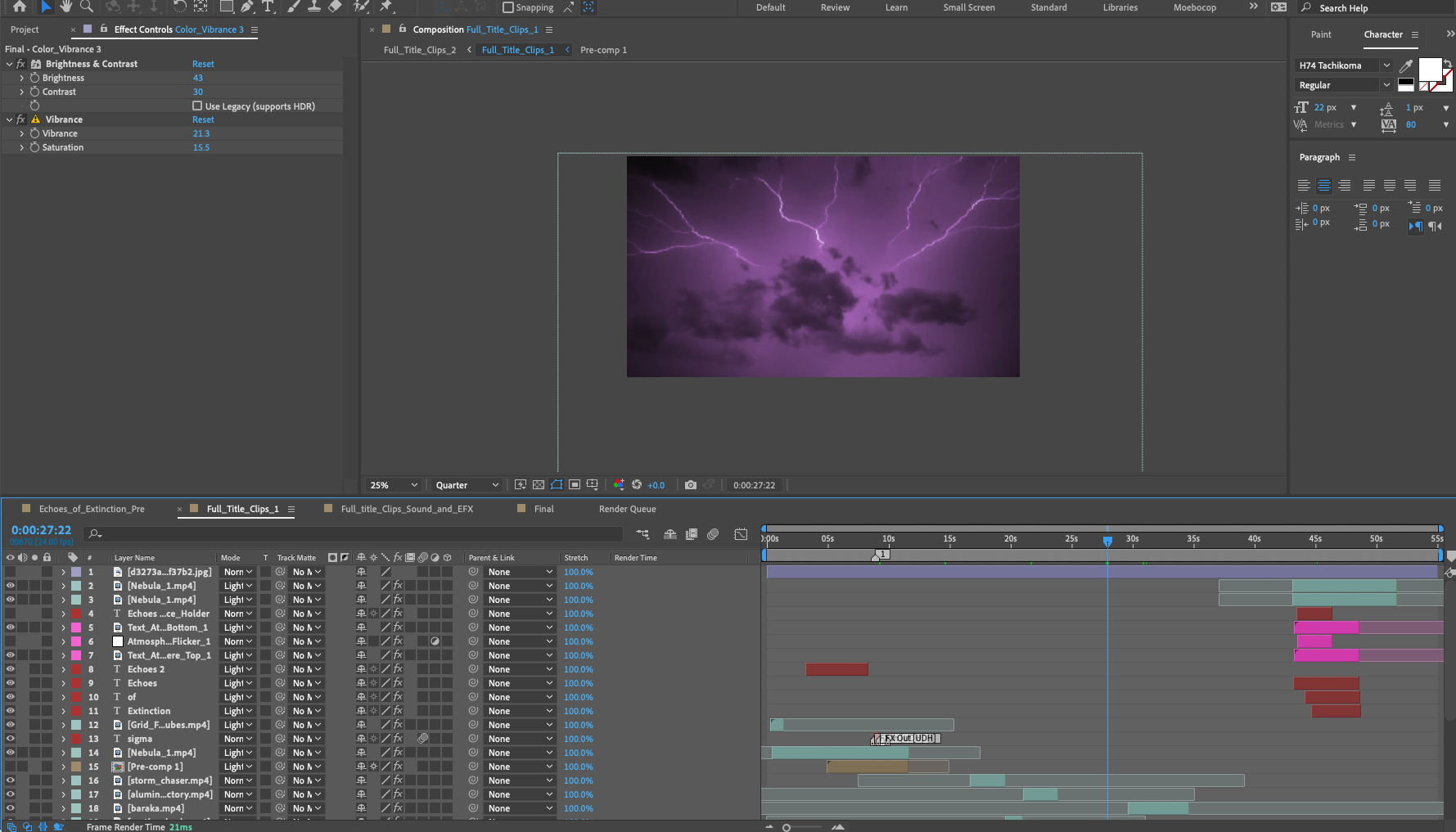Open the viewer resolution Quarter dropdown

click(467, 485)
